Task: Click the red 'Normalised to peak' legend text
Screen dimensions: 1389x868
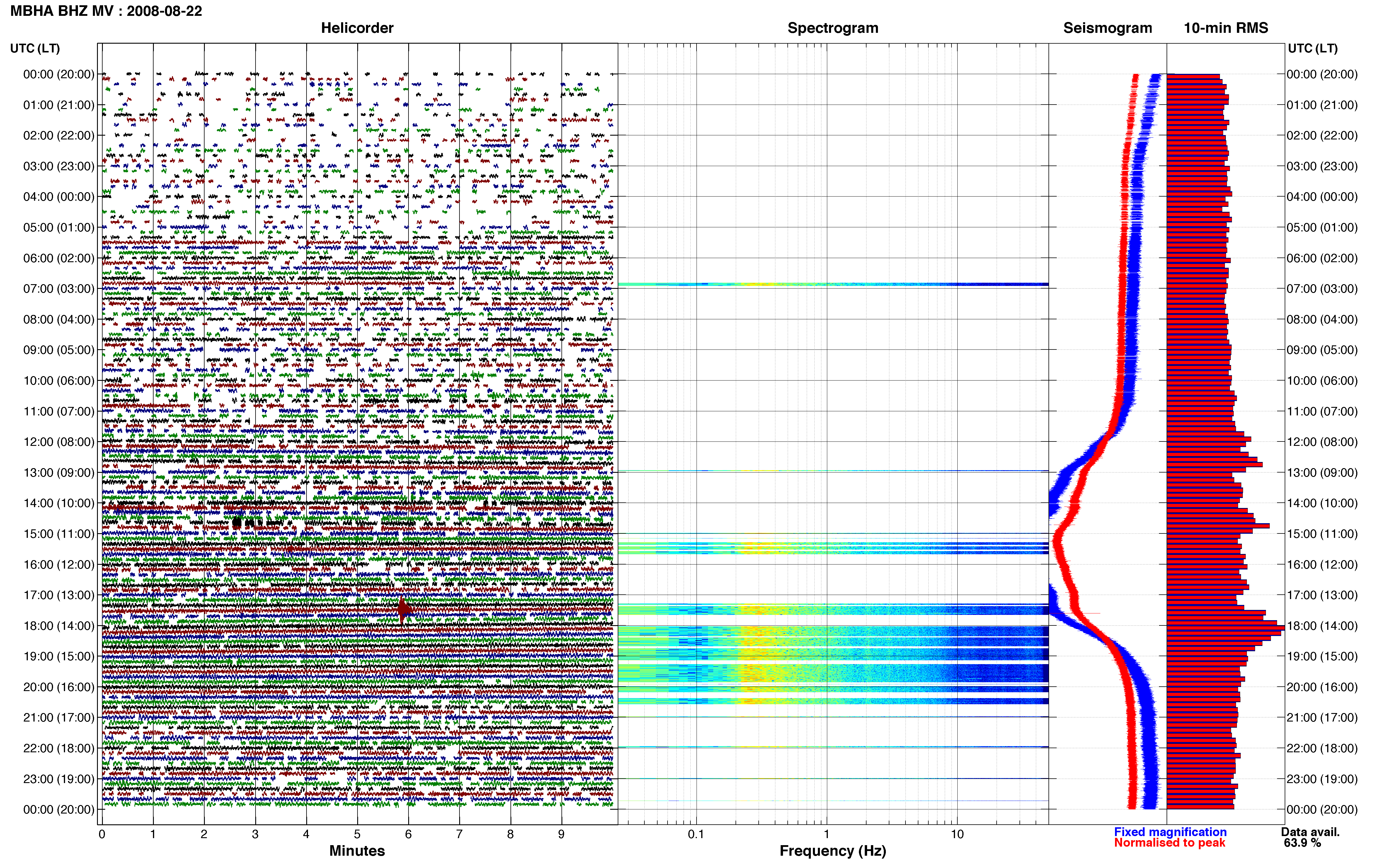Action: coord(1170,843)
